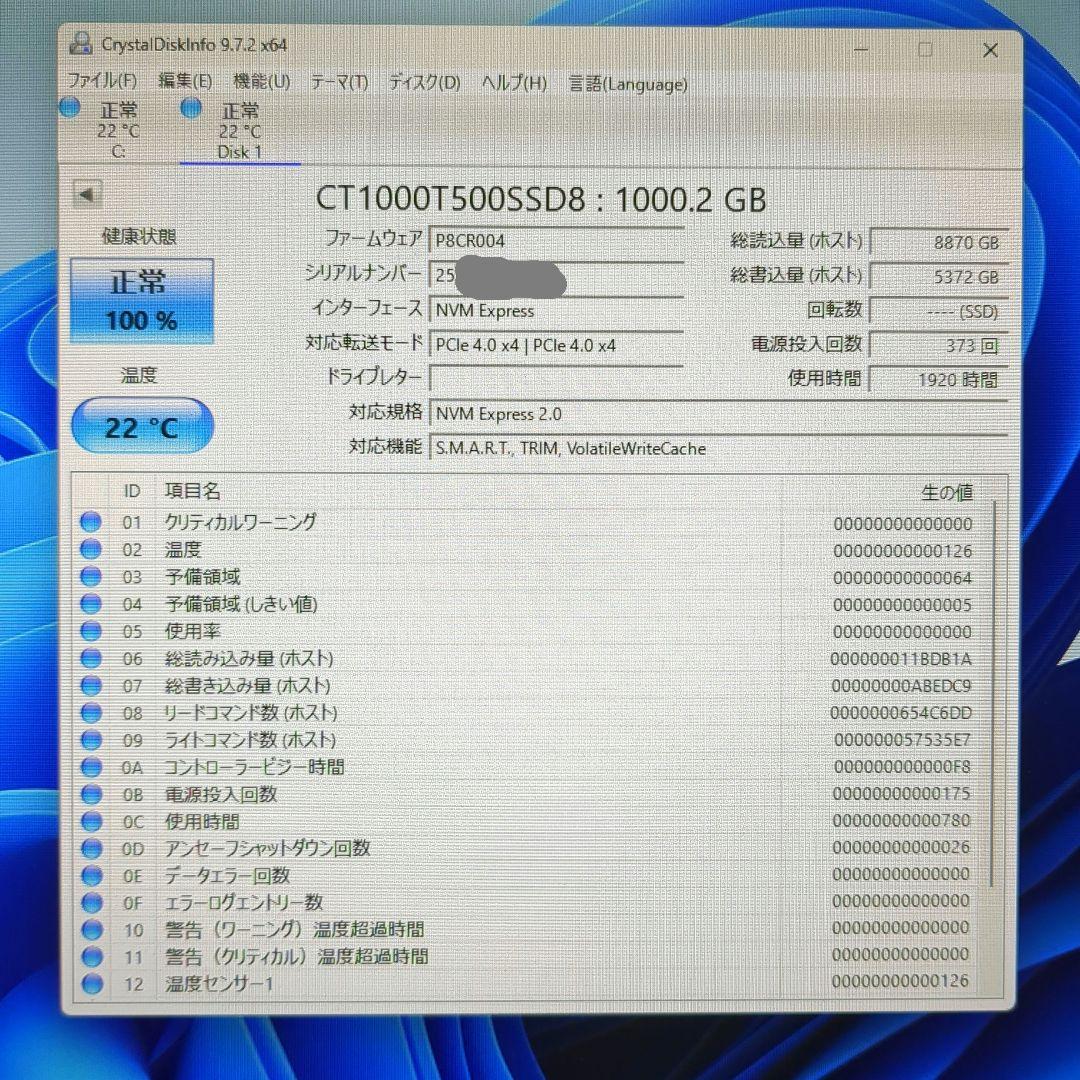Switch to the Disk 1 tab
Screen dimensions: 1080x1080
click(240, 132)
